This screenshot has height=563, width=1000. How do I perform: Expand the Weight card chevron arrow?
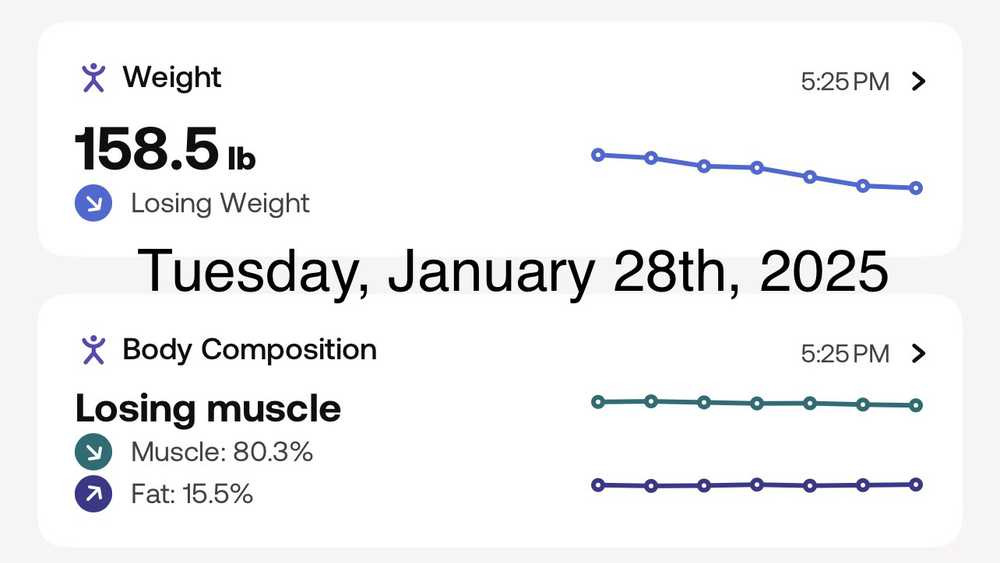click(920, 82)
